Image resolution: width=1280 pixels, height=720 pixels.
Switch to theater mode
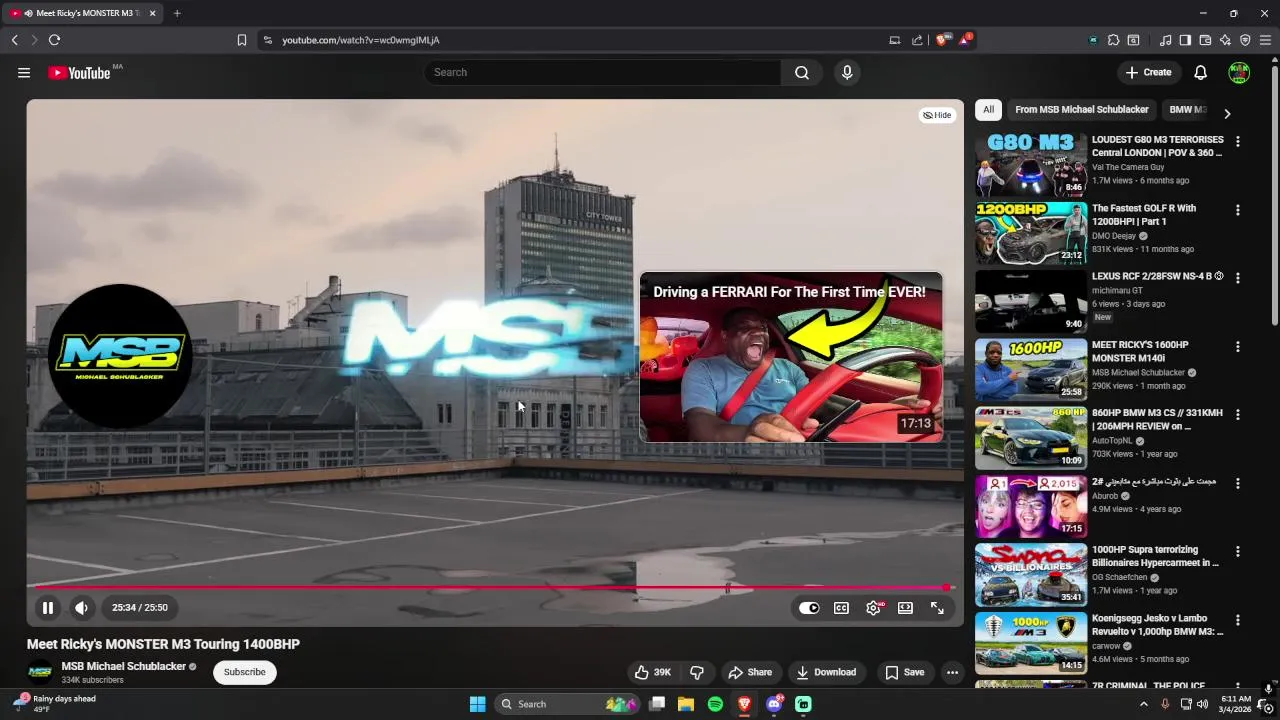tap(905, 608)
